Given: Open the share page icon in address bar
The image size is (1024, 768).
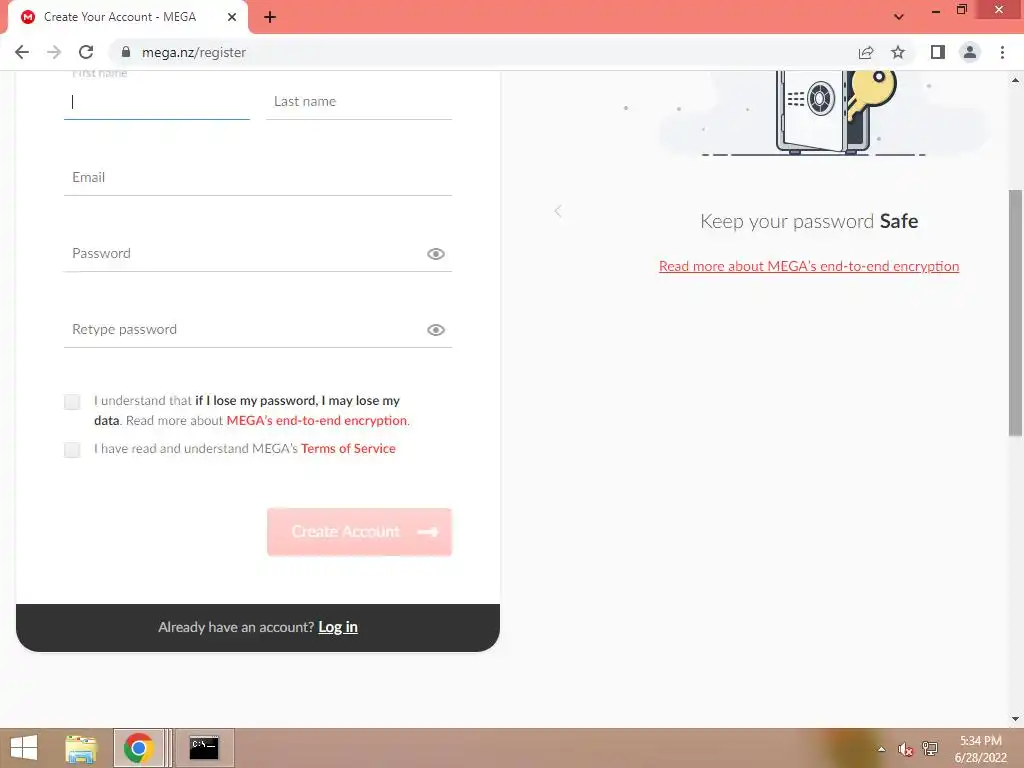Looking at the screenshot, I should click(866, 52).
